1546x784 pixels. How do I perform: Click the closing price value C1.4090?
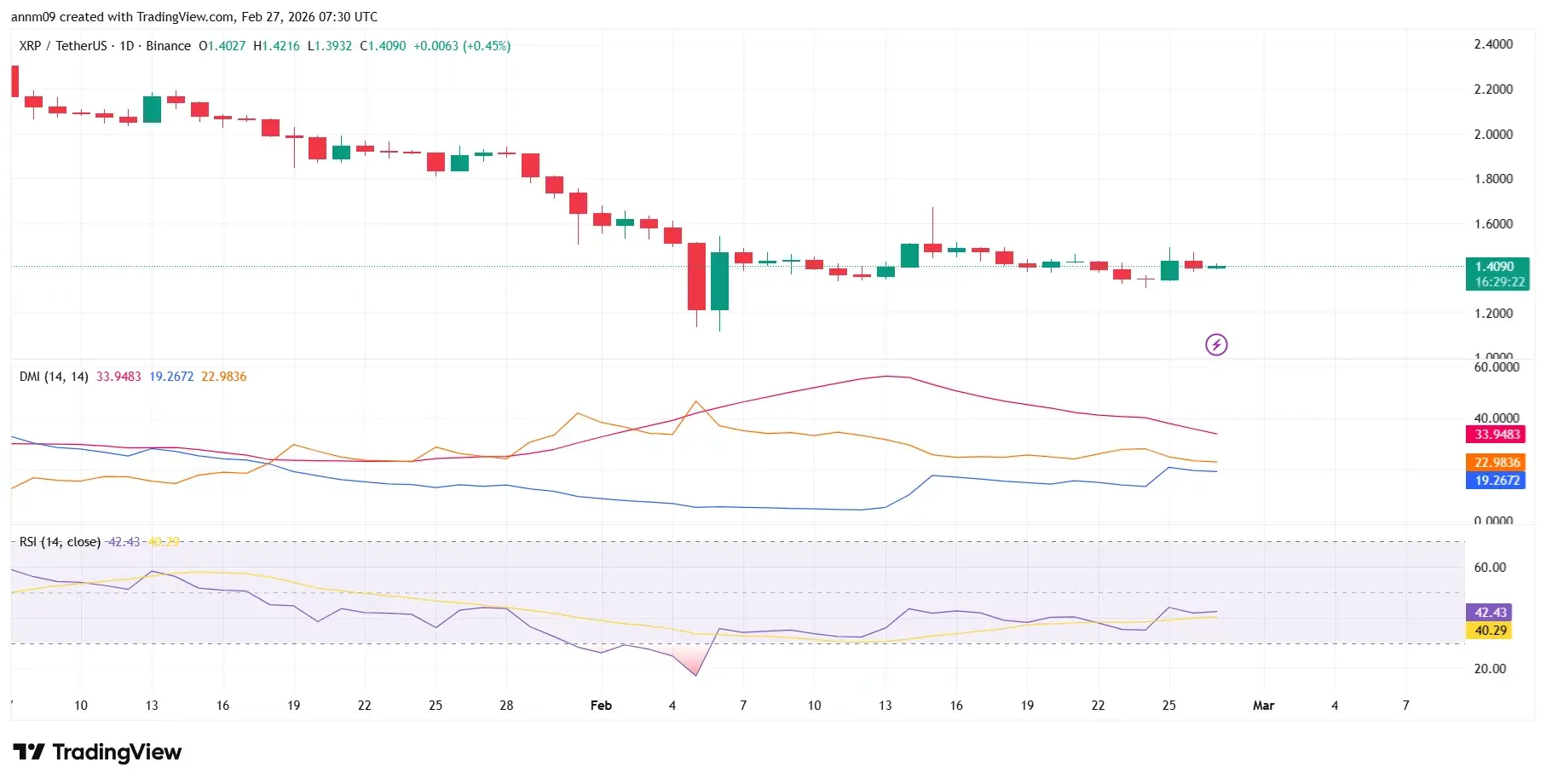(383, 46)
